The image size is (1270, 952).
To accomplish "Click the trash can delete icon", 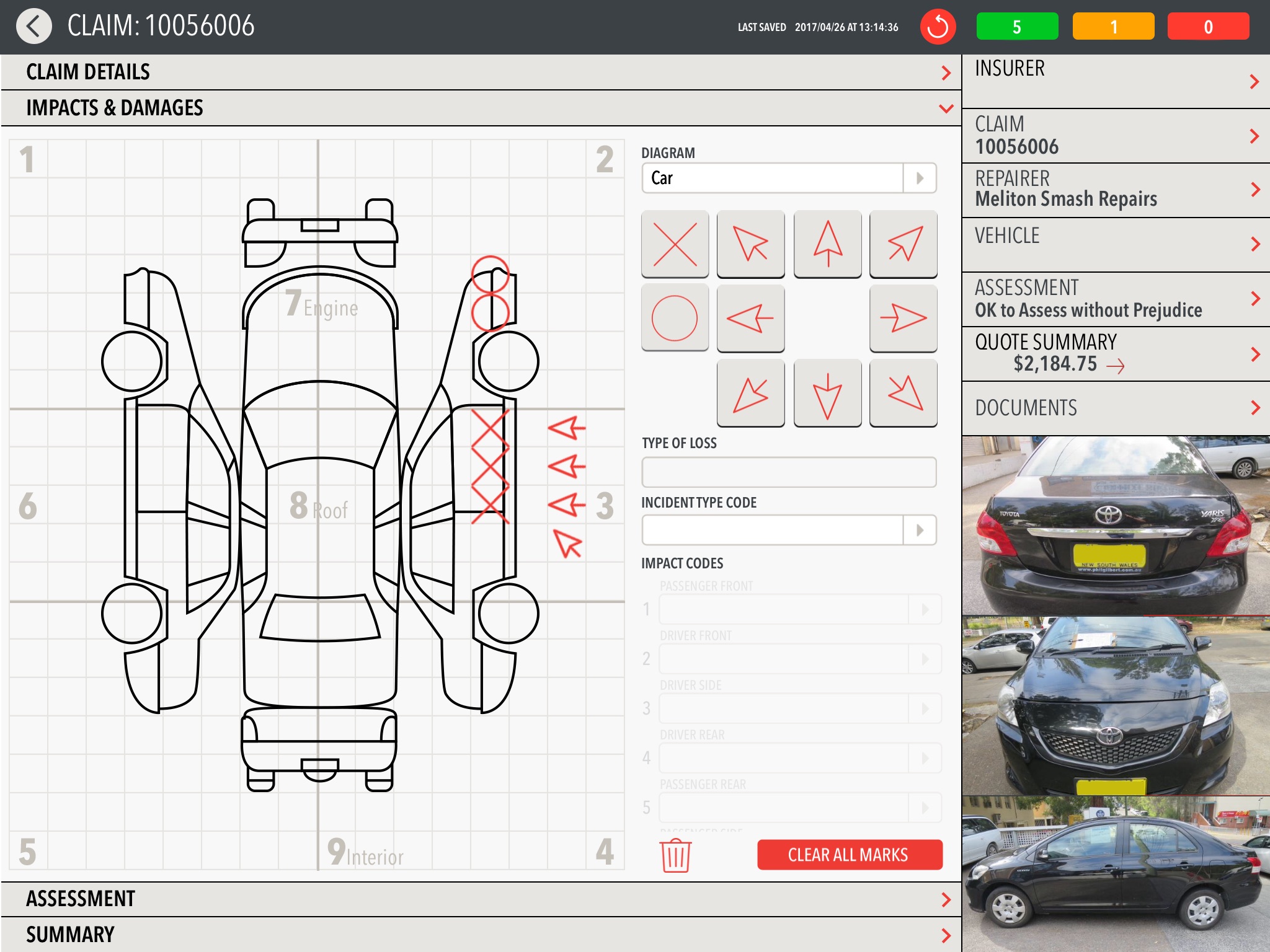I will click(675, 855).
